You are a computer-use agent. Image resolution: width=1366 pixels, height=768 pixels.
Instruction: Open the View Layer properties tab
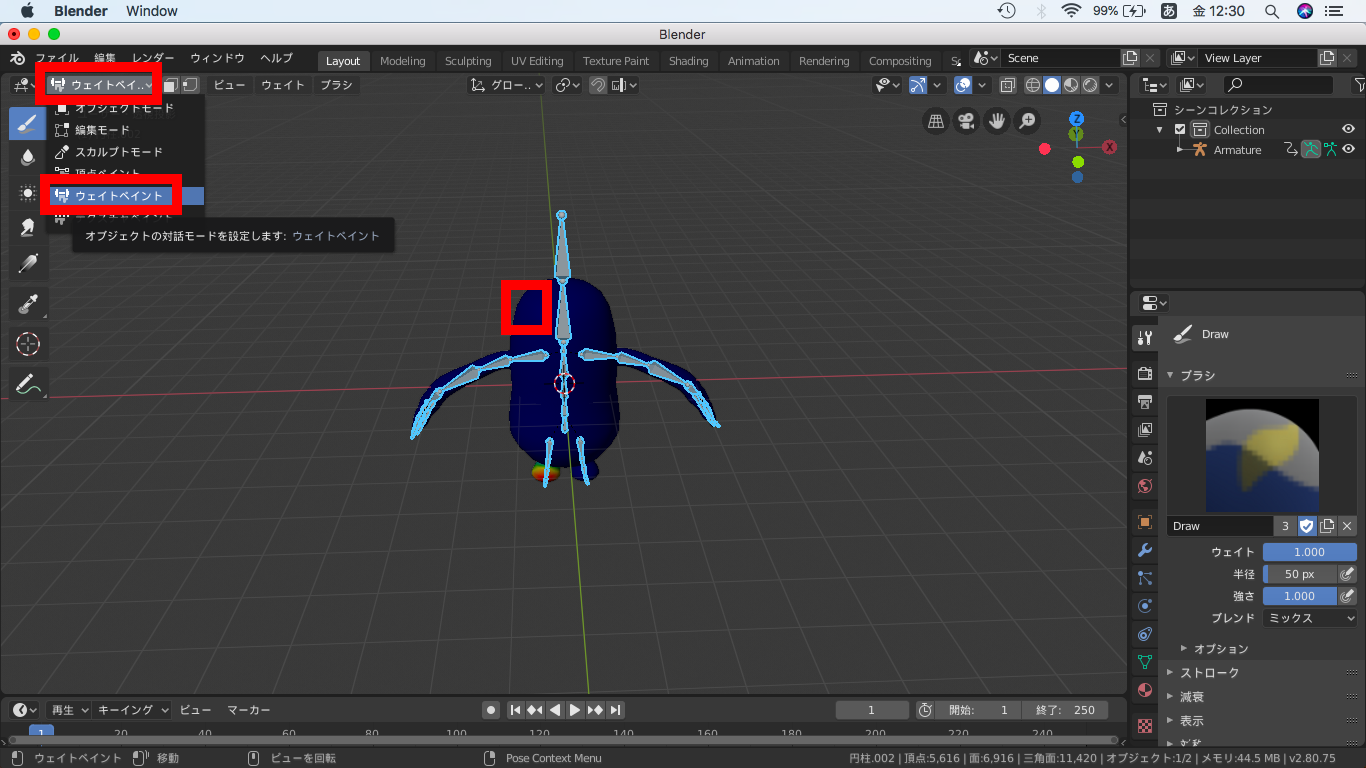click(1145, 430)
